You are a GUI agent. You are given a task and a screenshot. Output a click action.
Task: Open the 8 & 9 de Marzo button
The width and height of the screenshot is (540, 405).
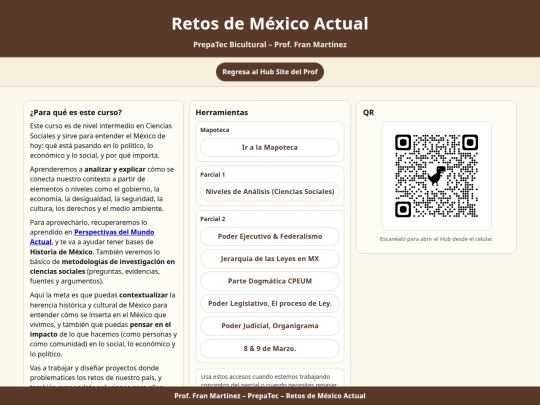click(270, 349)
